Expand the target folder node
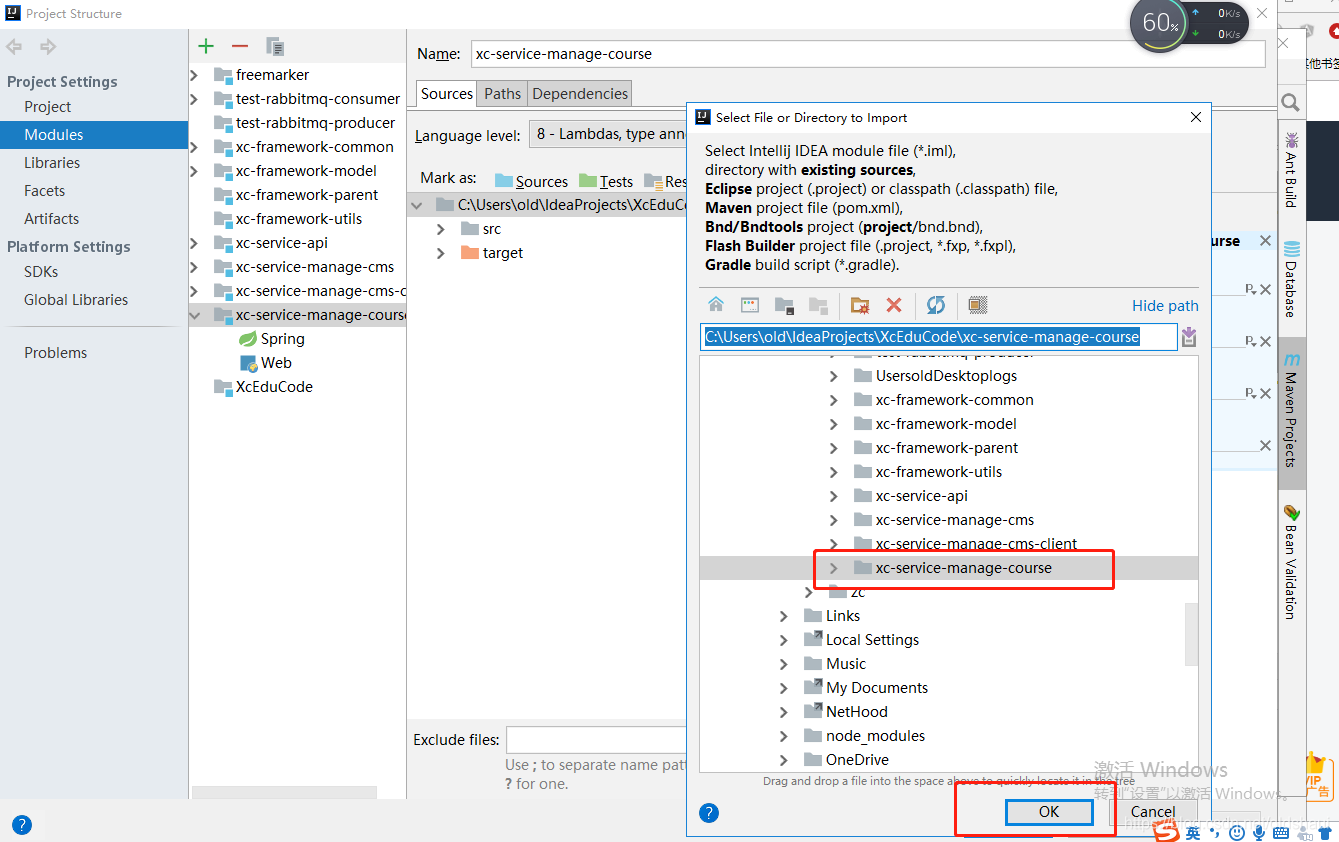The image size is (1339, 842). tap(441, 253)
